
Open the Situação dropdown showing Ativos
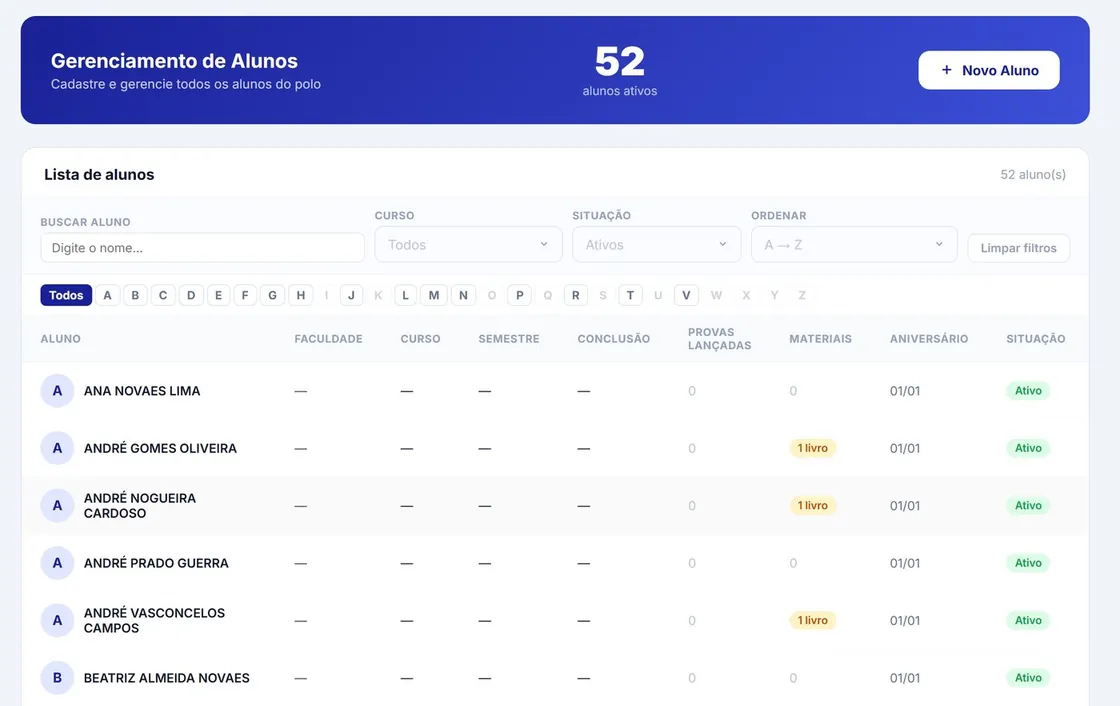pyautogui.click(x=656, y=244)
